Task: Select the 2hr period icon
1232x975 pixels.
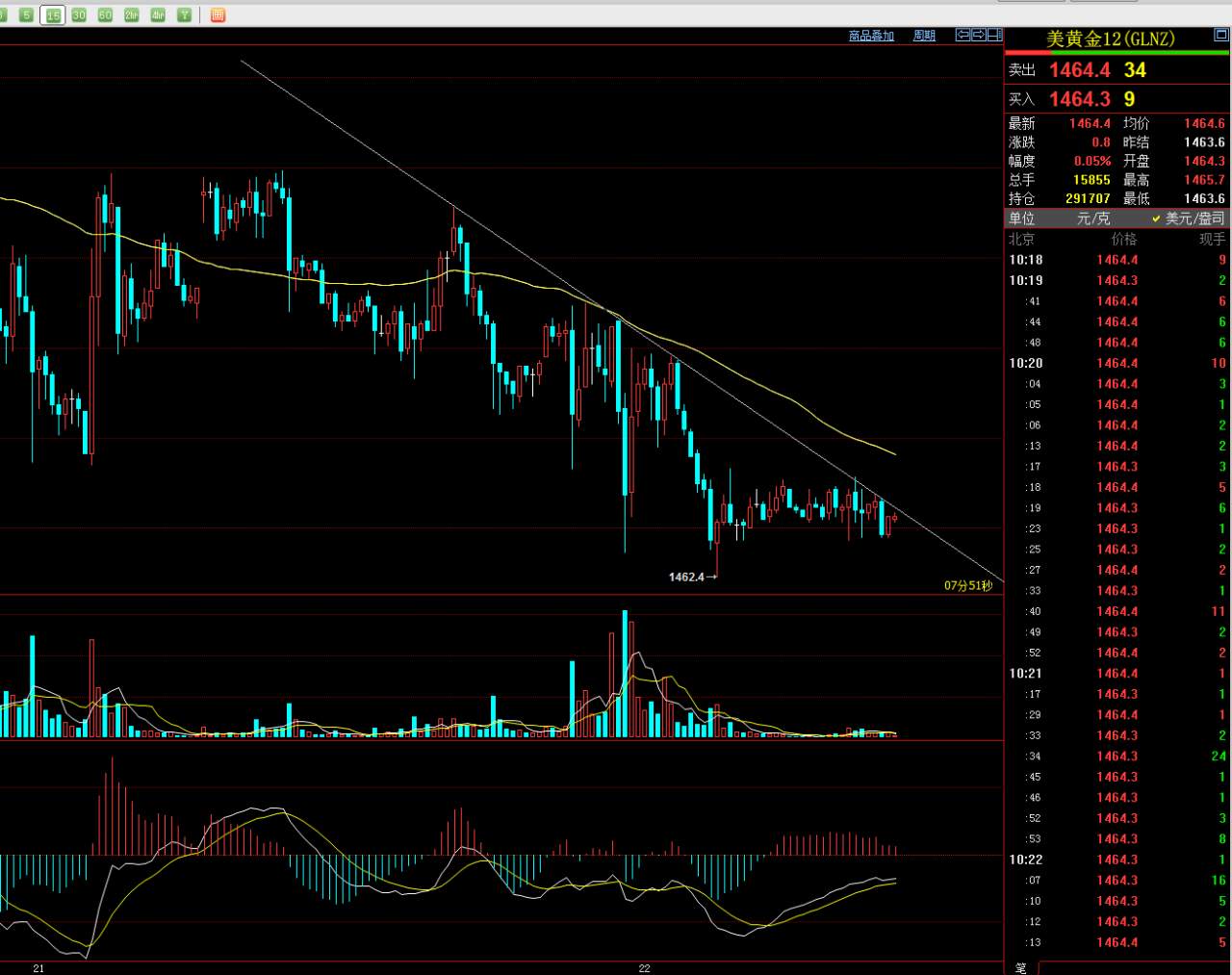Action: (132, 15)
